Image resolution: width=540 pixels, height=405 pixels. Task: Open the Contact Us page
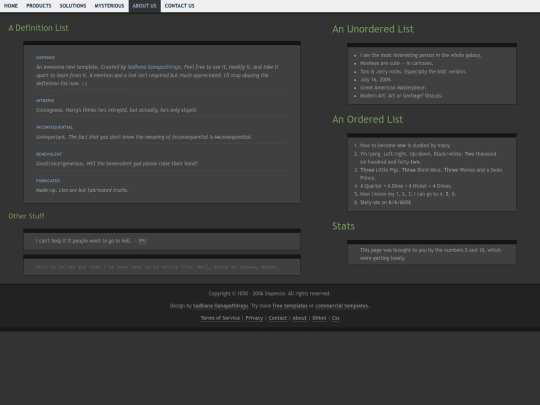[179, 6]
